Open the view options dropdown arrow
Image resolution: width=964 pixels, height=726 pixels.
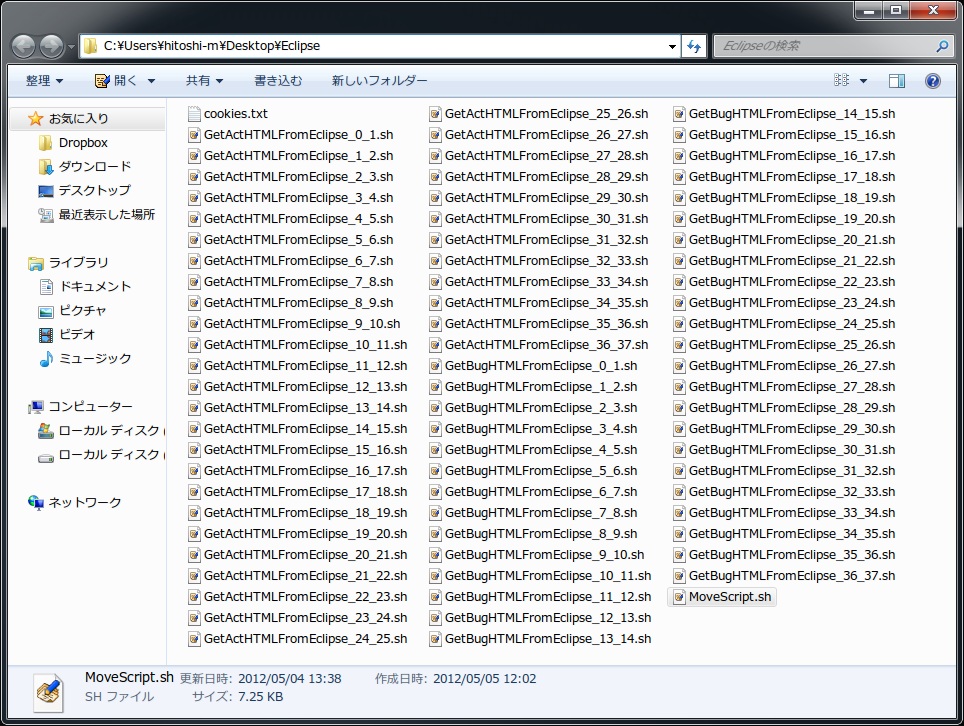pos(863,81)
